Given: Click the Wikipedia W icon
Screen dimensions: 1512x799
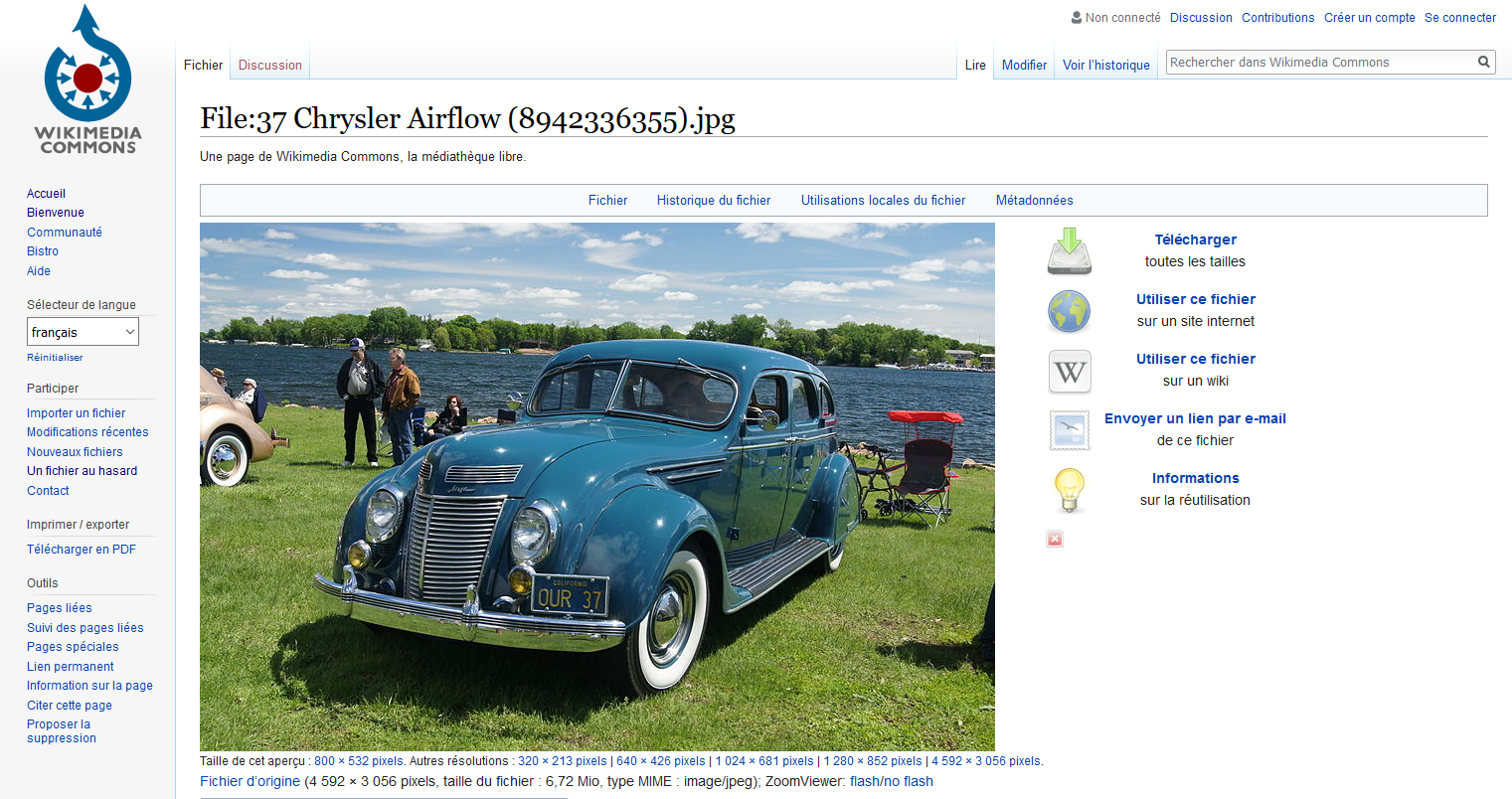Looking at the screenshot, I should (x=1069, y=372).
